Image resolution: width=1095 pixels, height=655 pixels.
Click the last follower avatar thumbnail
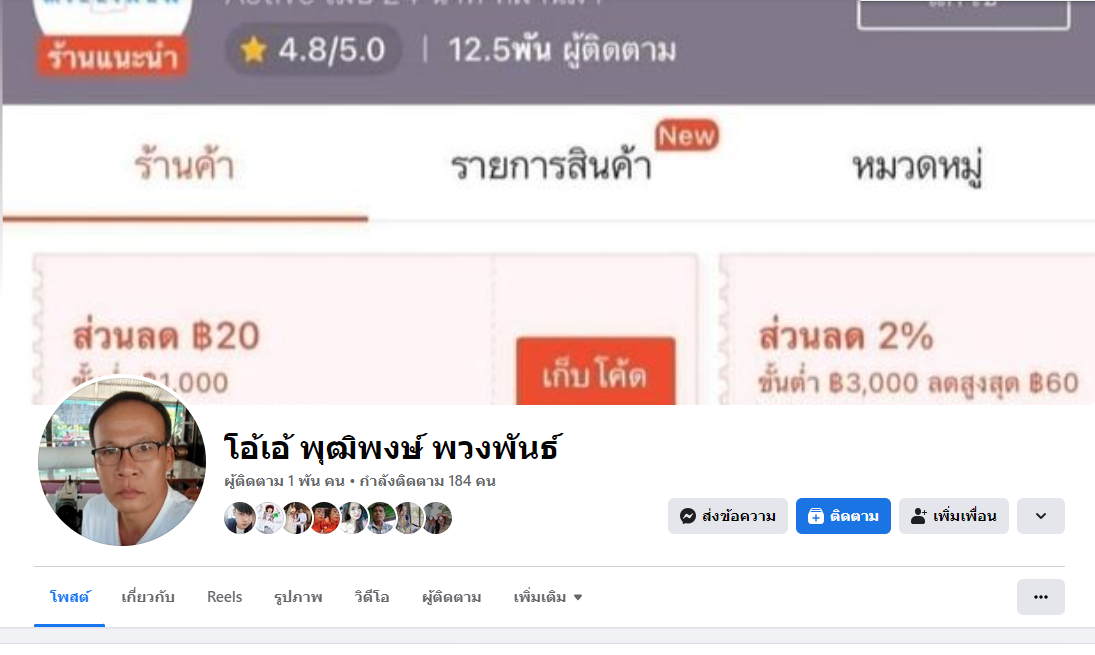click(x=437, y=518)
